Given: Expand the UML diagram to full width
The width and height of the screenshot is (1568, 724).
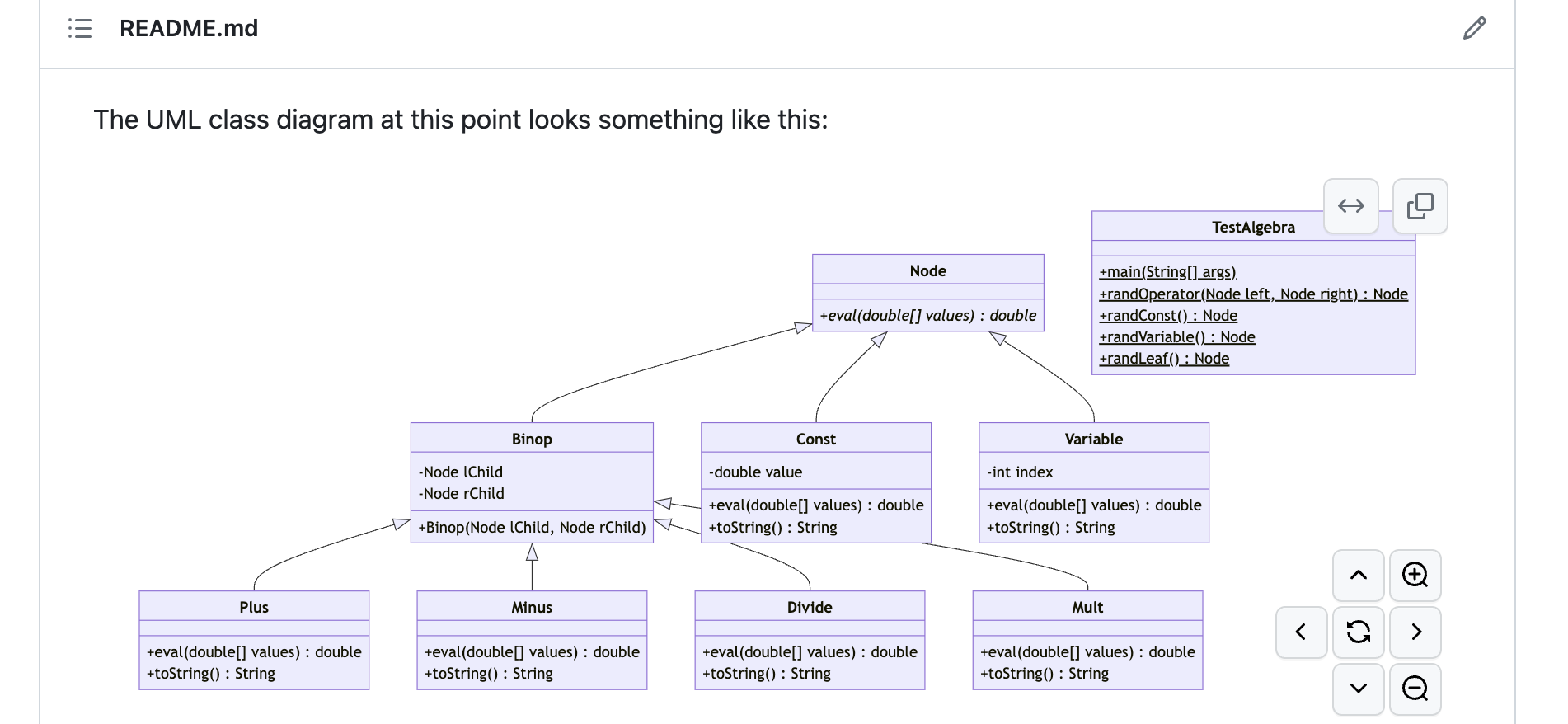Looking at the screenshot, I should (1351, 206).
